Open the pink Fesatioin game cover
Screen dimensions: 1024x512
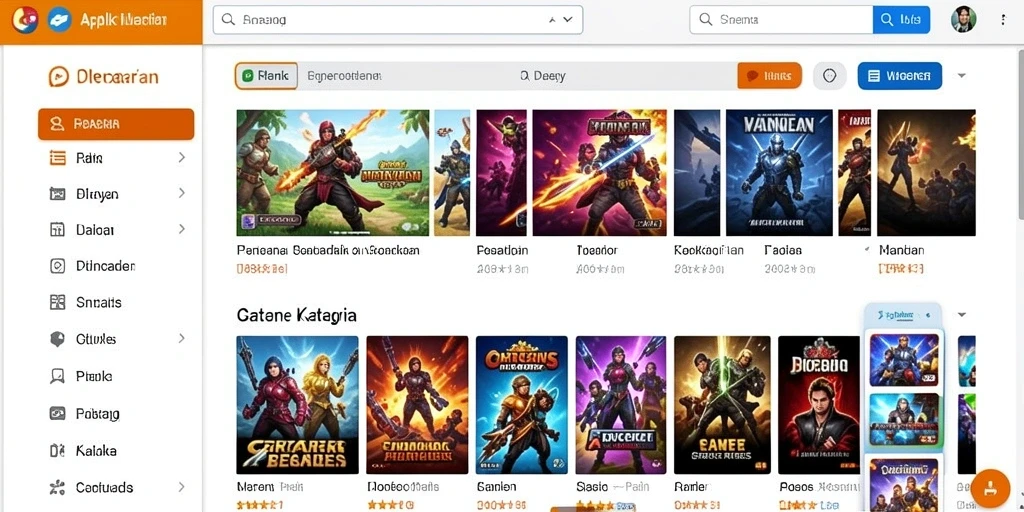(501, 172)
